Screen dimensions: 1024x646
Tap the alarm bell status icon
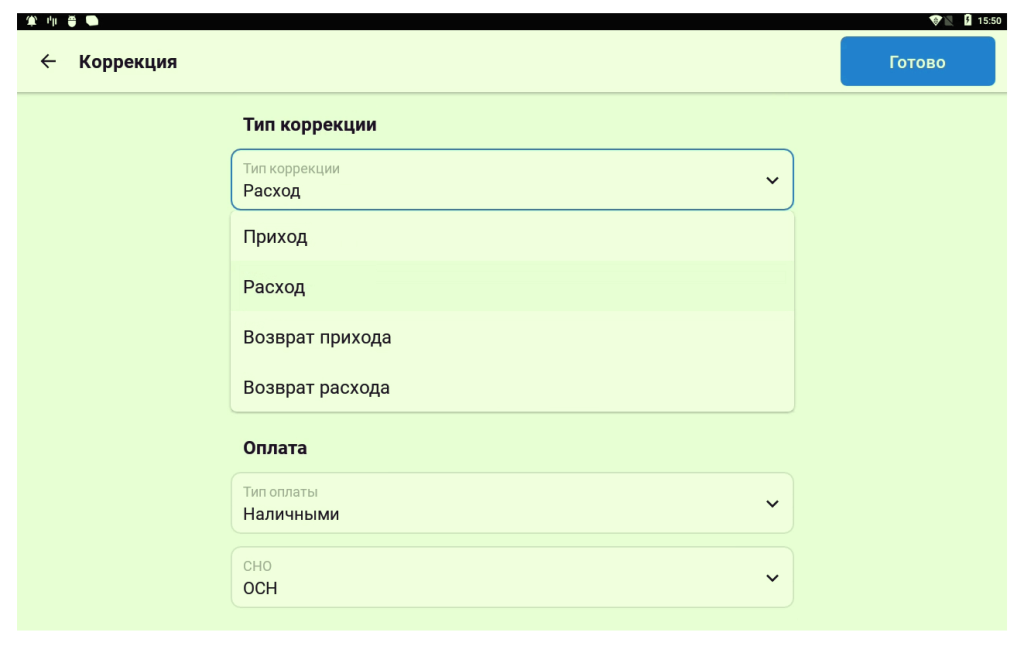point(31,21)
